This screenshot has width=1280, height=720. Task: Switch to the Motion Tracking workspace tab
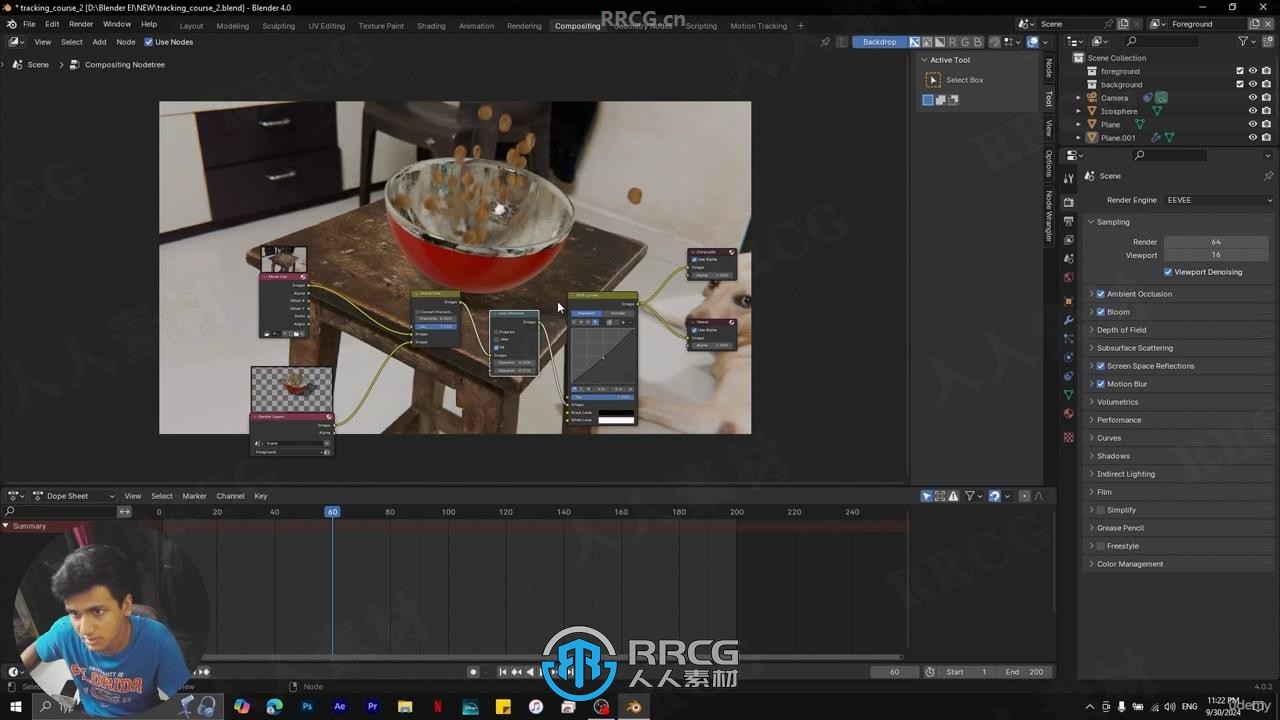[758, 26]
